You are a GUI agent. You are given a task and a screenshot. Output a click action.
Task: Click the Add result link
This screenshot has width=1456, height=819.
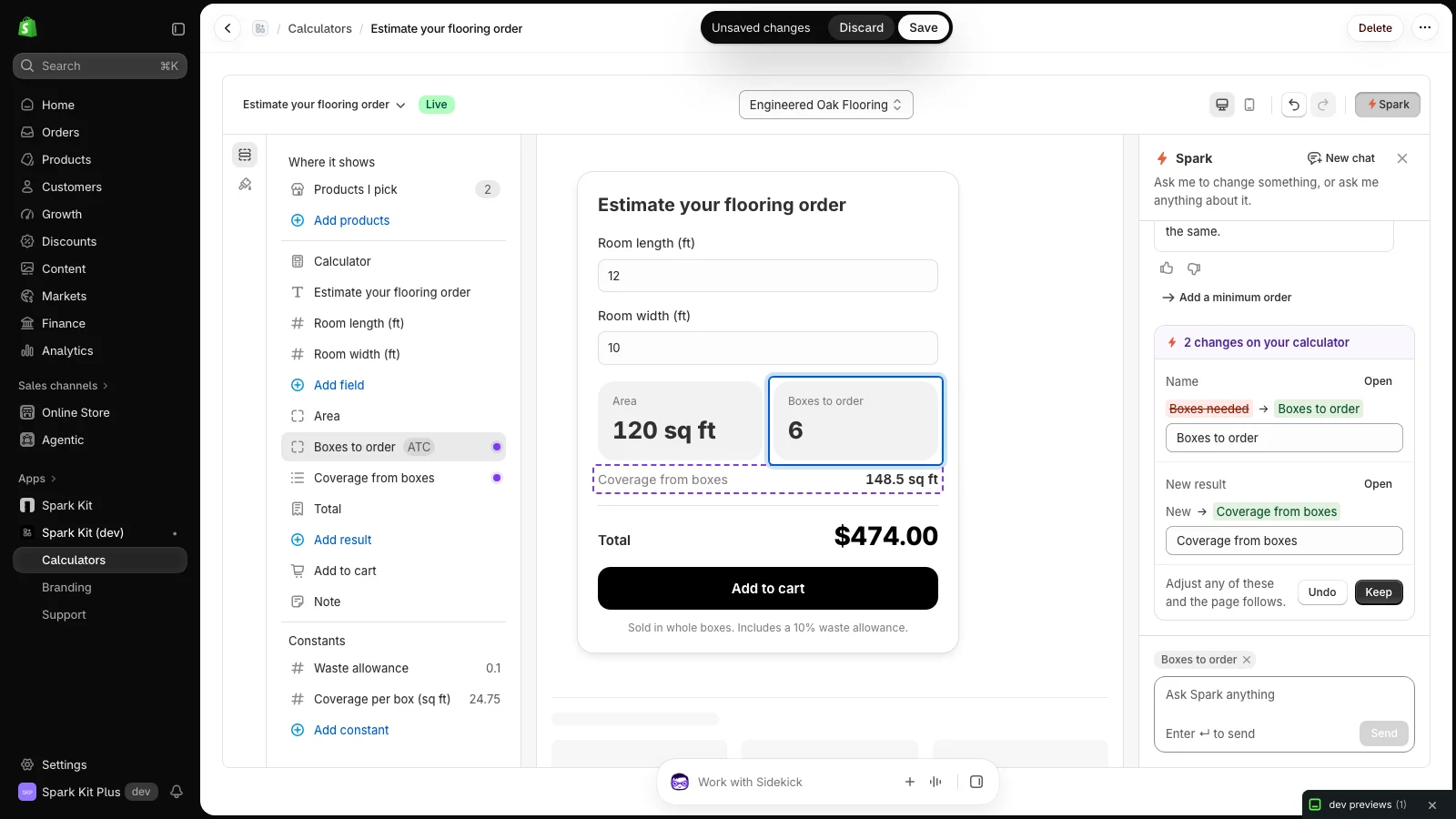pos(342,540)
